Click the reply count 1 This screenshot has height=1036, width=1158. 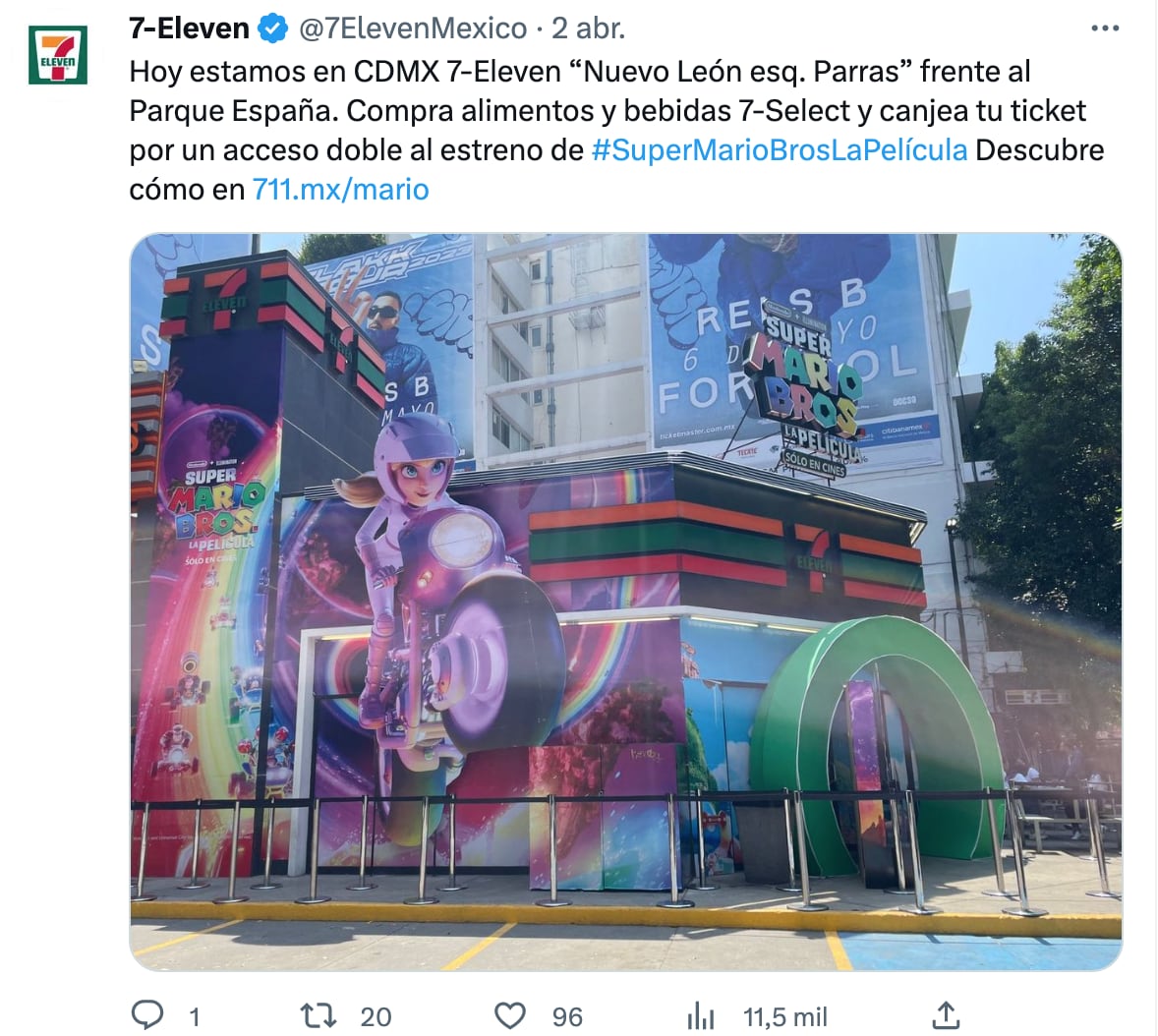pyautogui.click(x=195, y=1016)
